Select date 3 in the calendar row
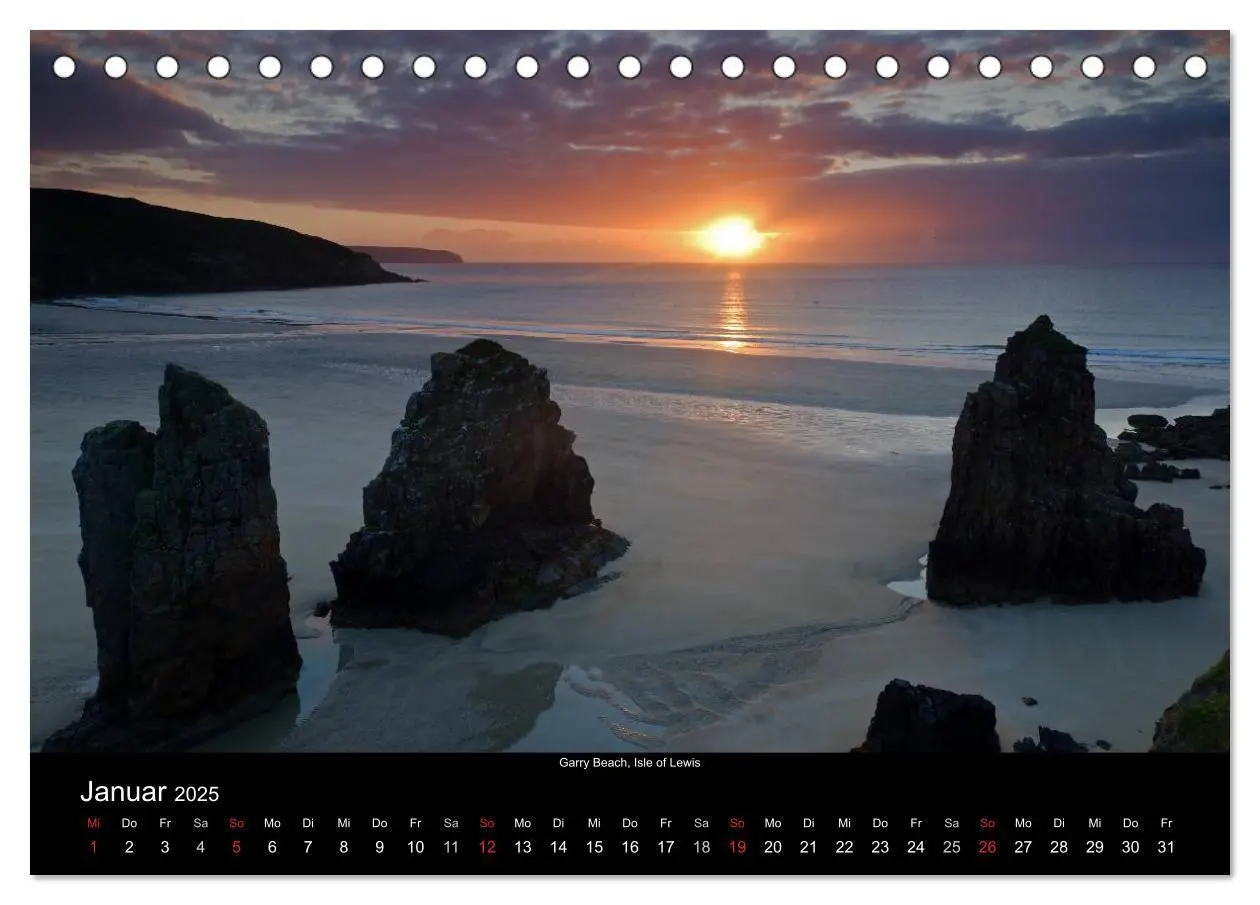1260x905 pixels. tap(165, 847)
